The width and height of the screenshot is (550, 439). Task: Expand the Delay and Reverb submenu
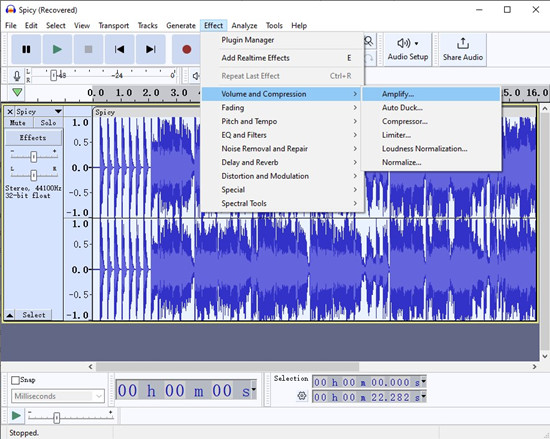(x=282, y=162)
